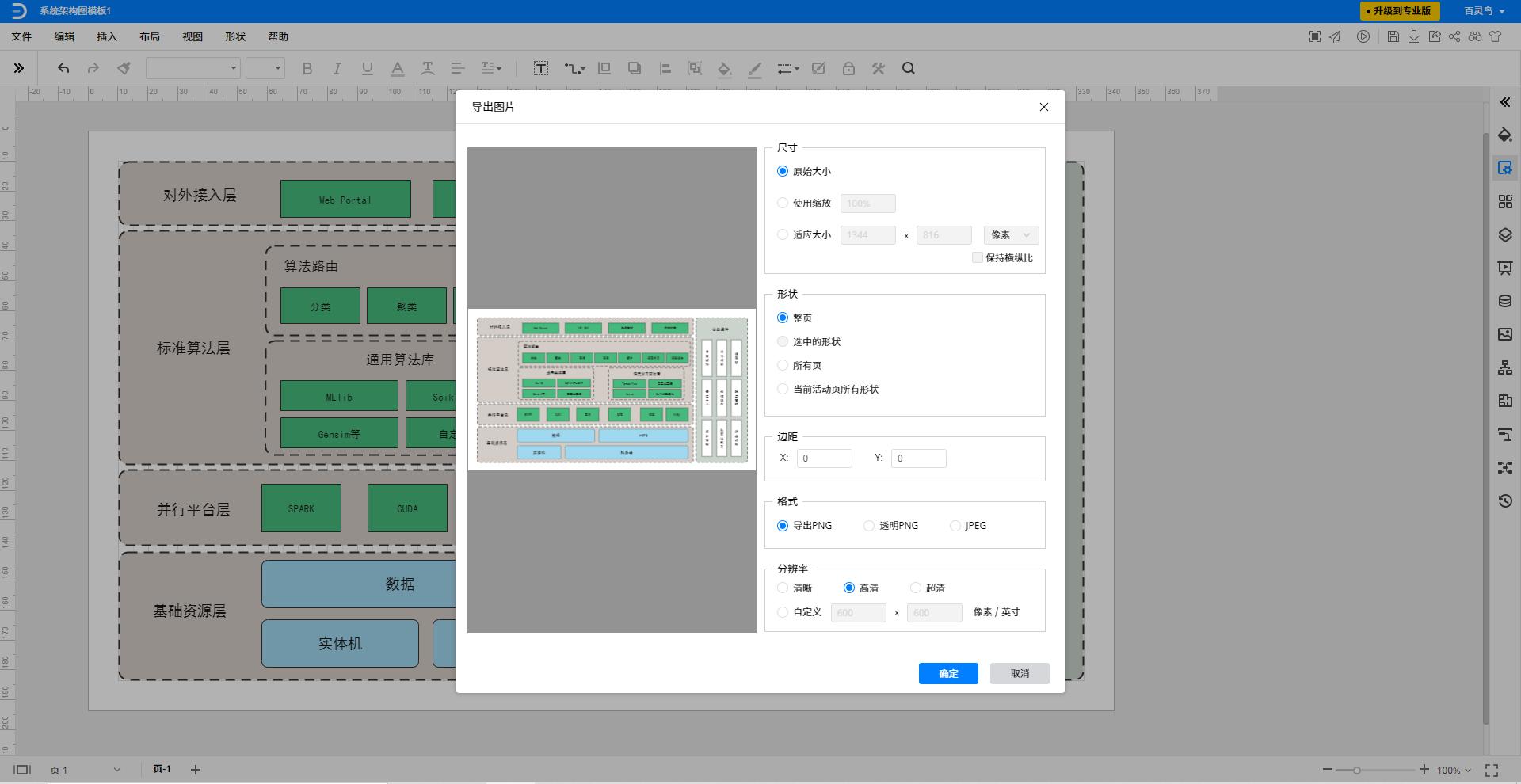Choose the 超清 resolution option

916,588
